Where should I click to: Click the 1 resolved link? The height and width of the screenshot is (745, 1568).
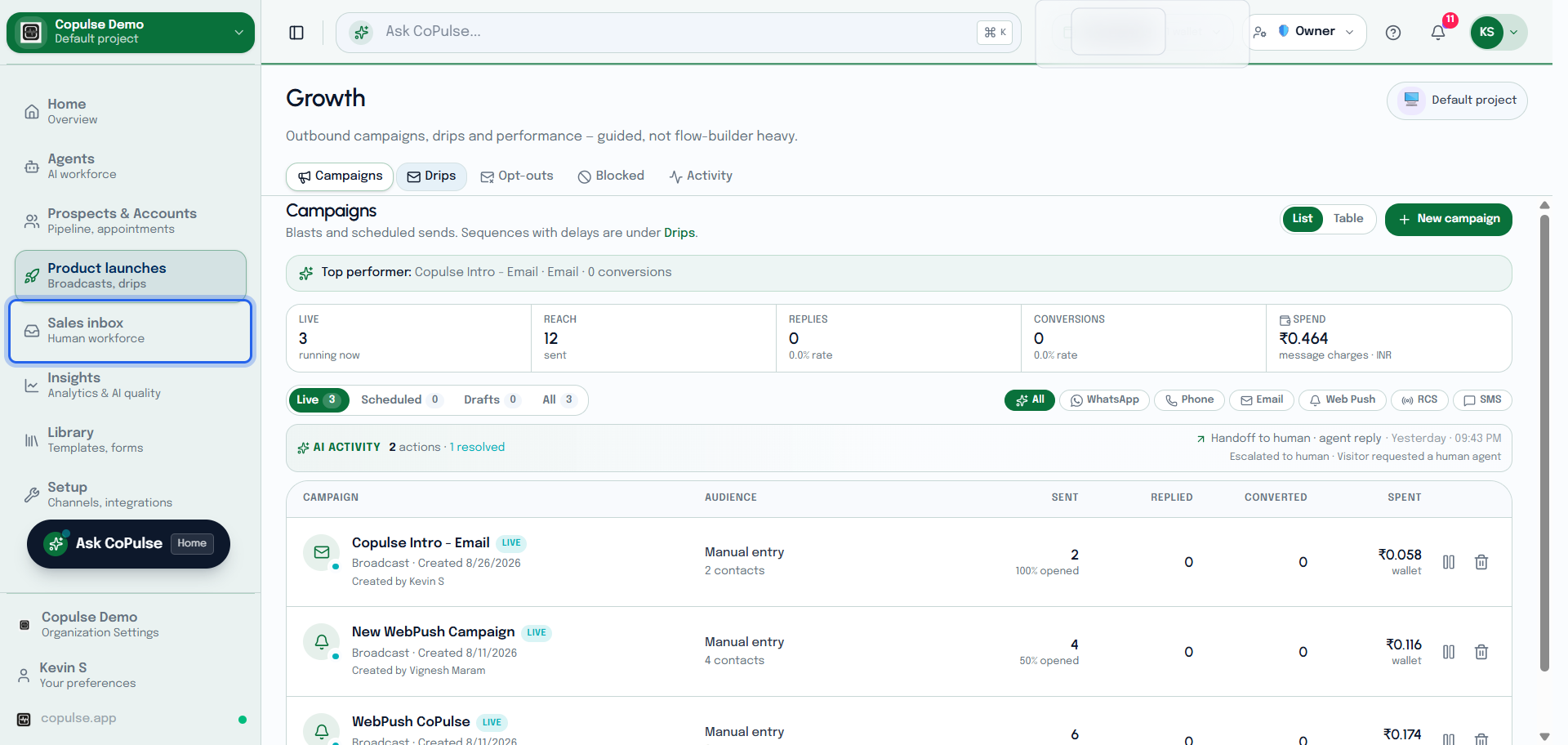coord(477,448)
